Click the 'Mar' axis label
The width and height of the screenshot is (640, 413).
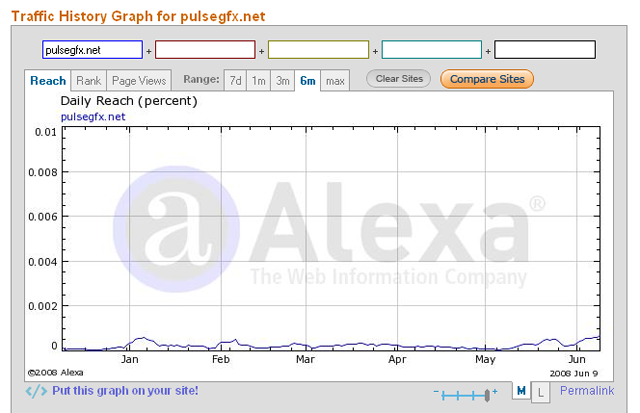click(305, 359)
